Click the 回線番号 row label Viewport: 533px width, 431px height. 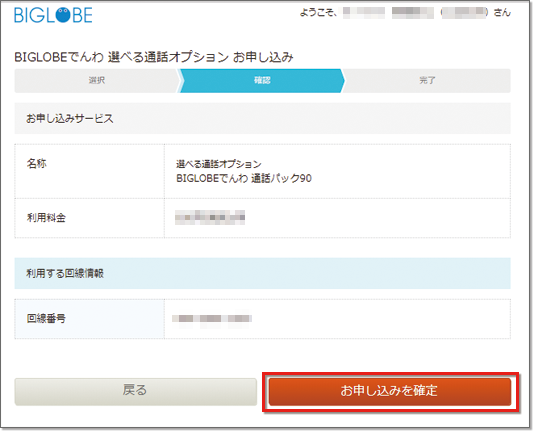click(46, 318)
